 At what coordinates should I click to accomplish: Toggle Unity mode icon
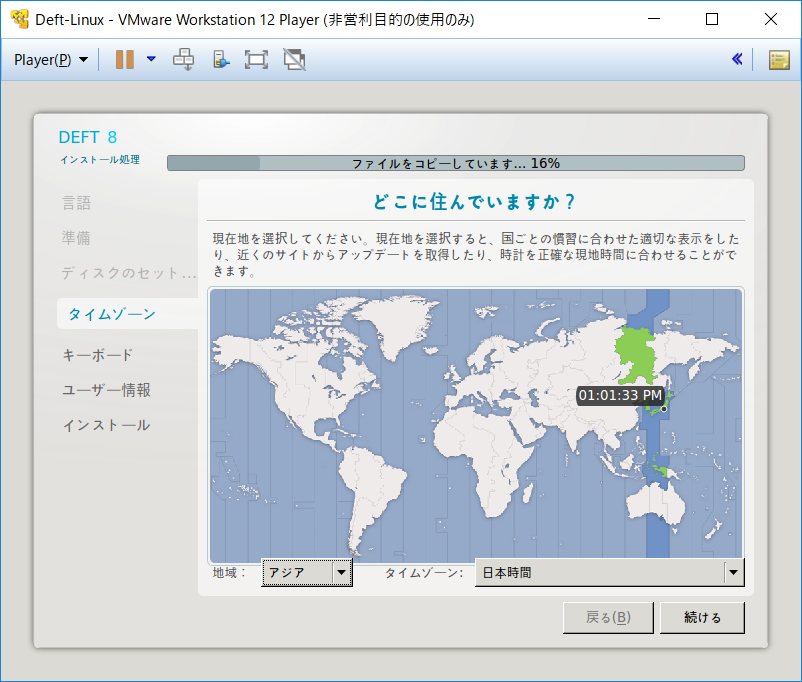pyautogui.click(x=295, y=59)
